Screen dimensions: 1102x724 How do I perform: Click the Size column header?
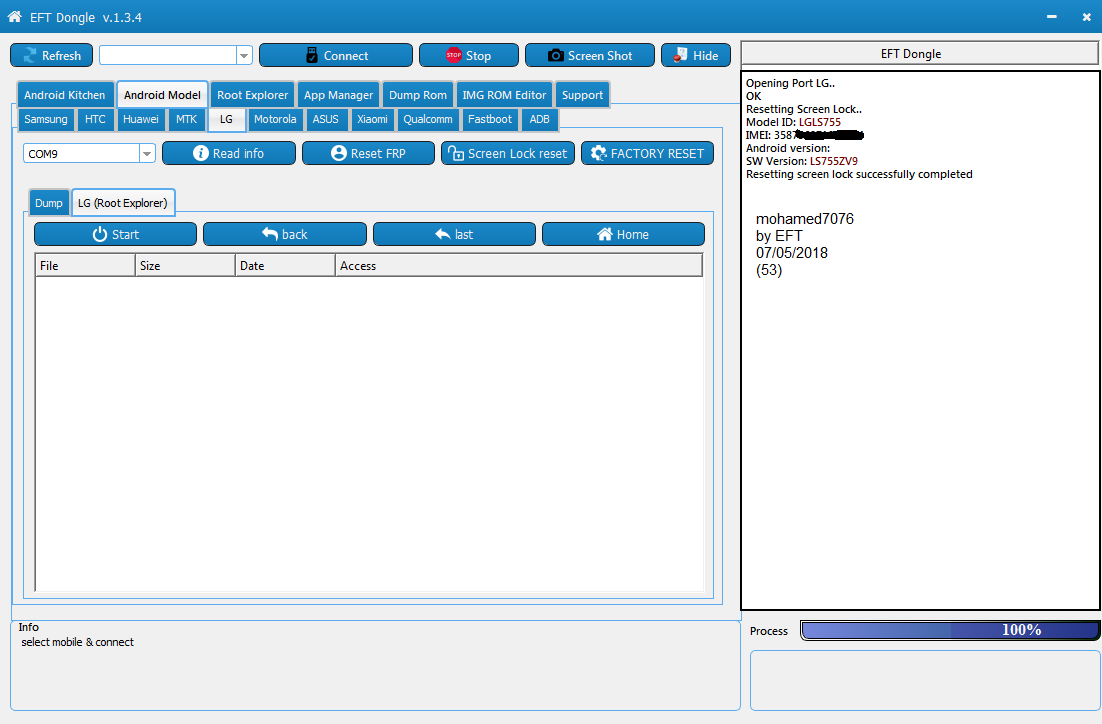(x=185, y=266)
